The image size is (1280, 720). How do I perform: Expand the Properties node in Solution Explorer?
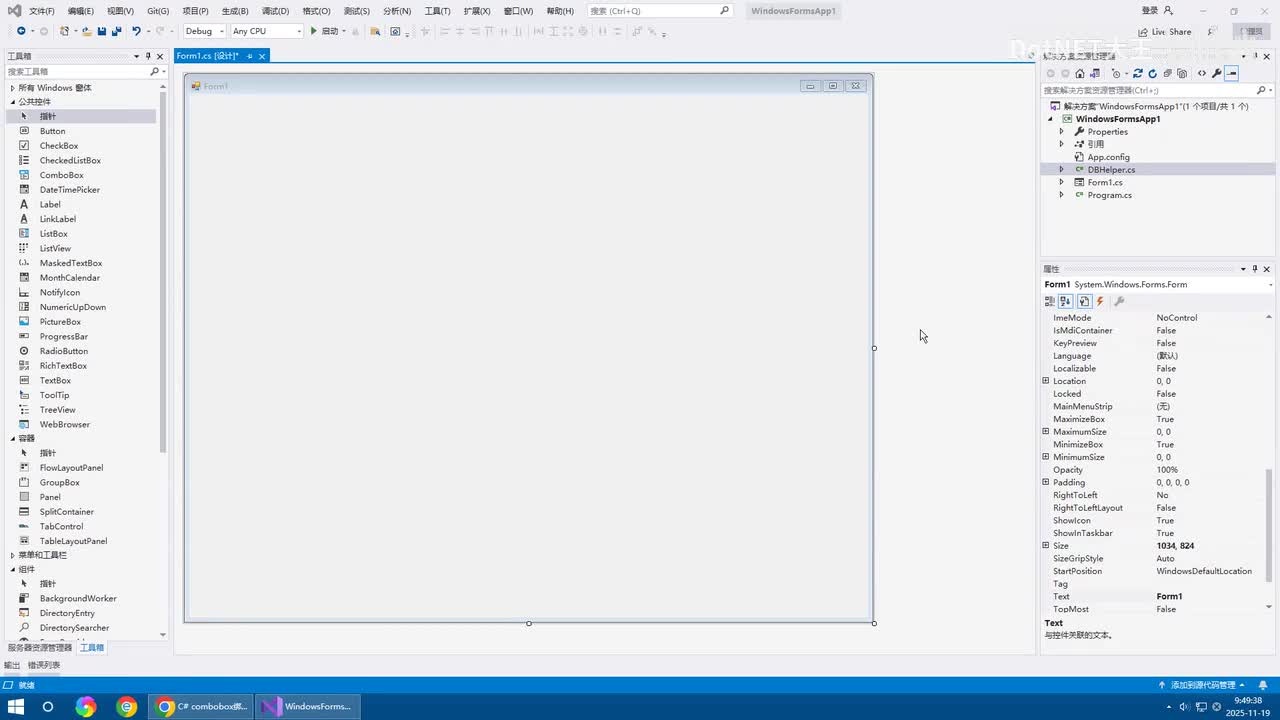(1062, 132)
